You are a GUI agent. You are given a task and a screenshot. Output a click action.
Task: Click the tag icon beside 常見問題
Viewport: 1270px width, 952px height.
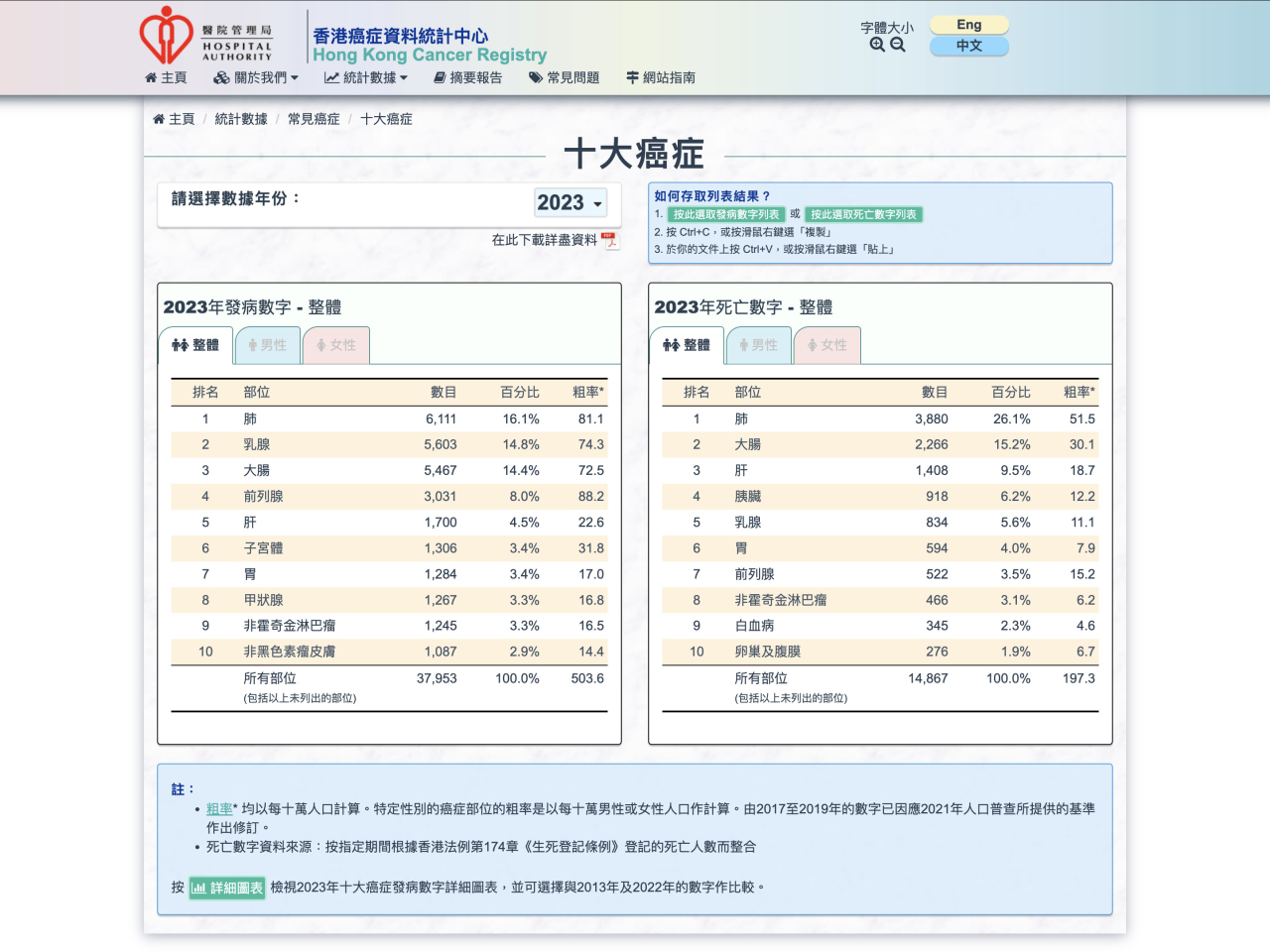tap(535, 77)
